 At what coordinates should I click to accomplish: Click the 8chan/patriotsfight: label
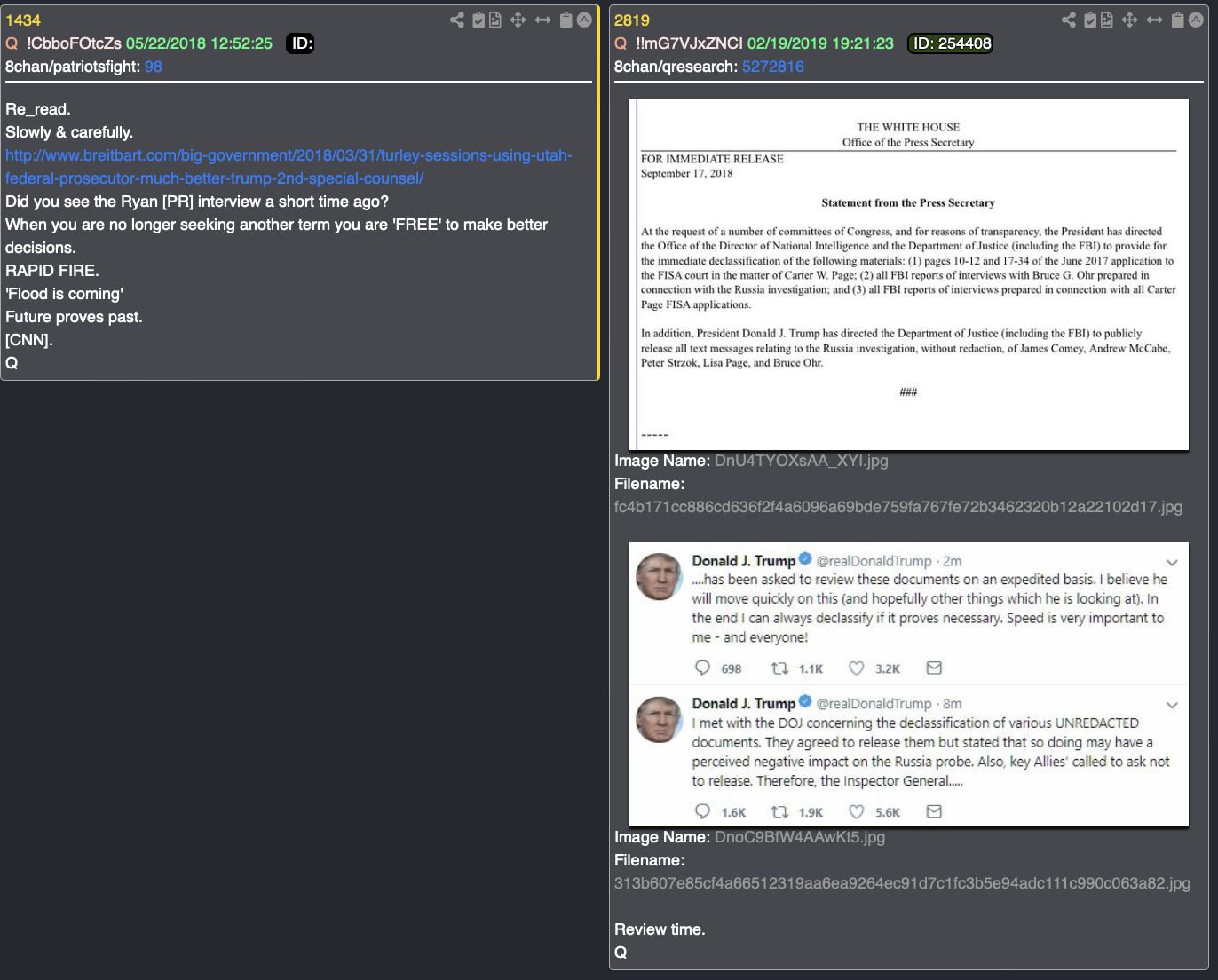click(x=73, y=67)
